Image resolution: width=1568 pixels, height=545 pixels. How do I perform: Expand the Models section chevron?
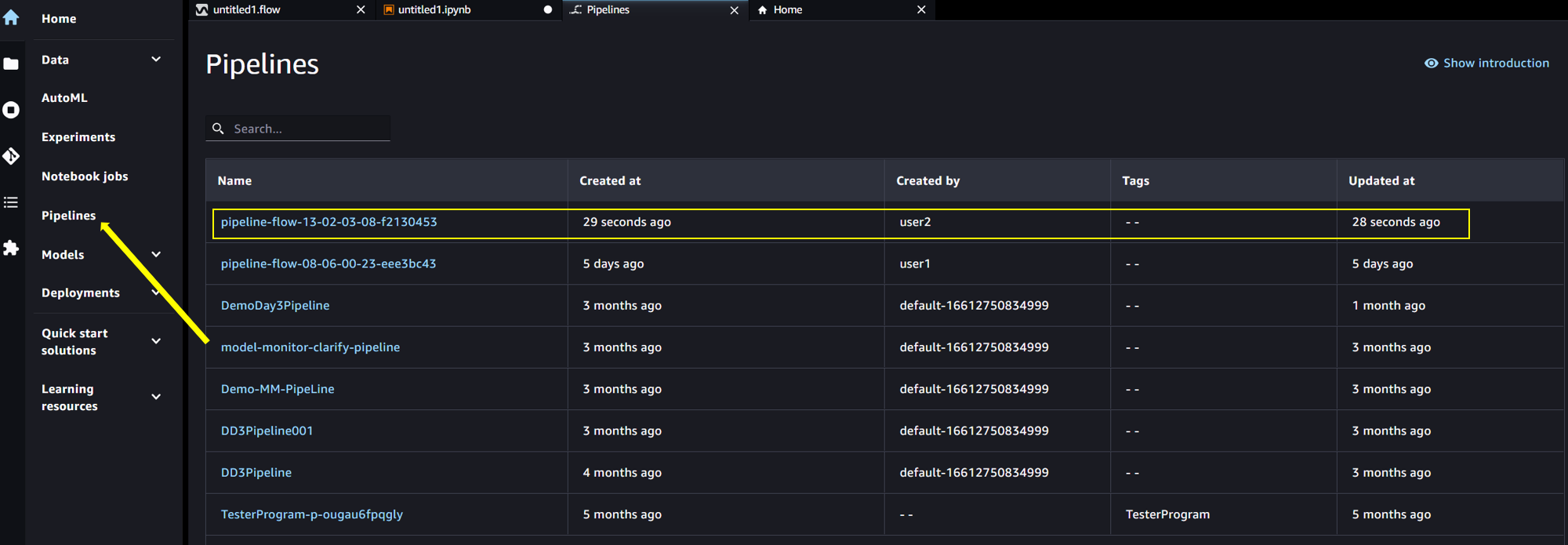point(156,254)
